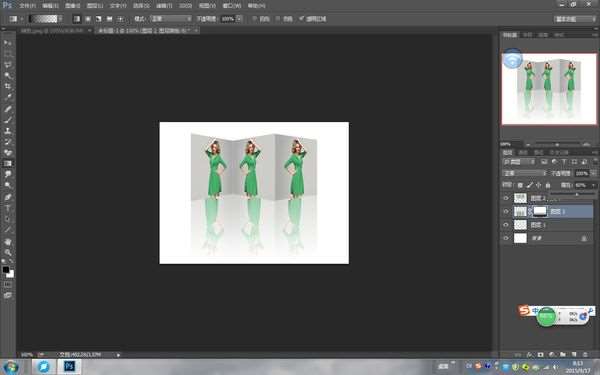This screenshot has width=600, height=375.
Task: Select the Crop tool
Action: (x=8, y=86)
